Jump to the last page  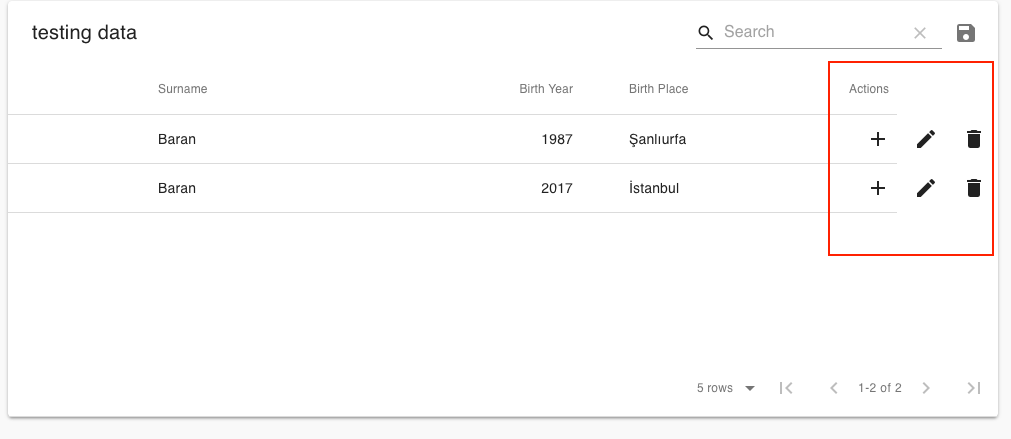(974, 388)
